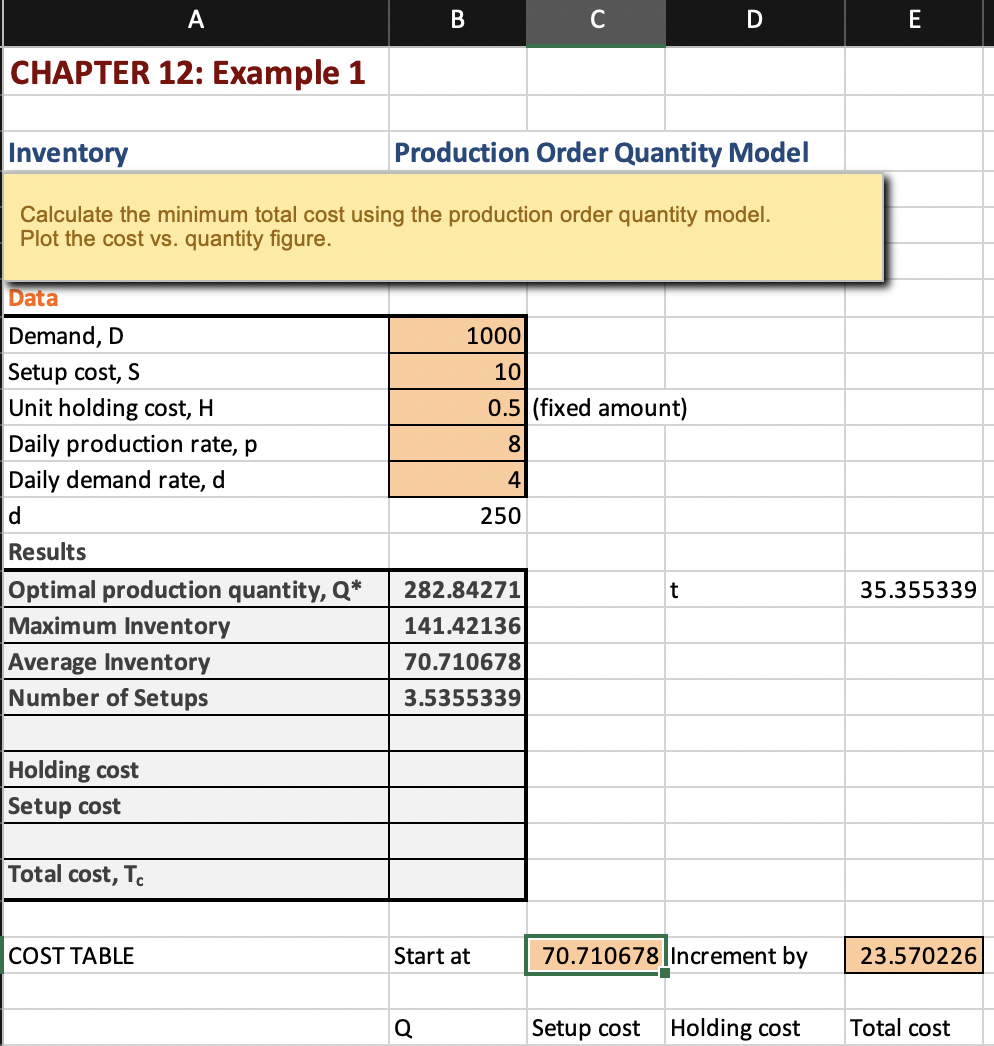
Task: Select the Daily demand rate cell showing 4
Action: [x=457, y=479]
